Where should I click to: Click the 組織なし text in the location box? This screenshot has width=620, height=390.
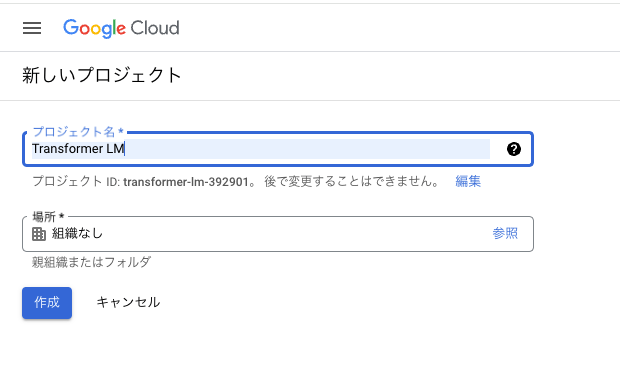(78, 233)
